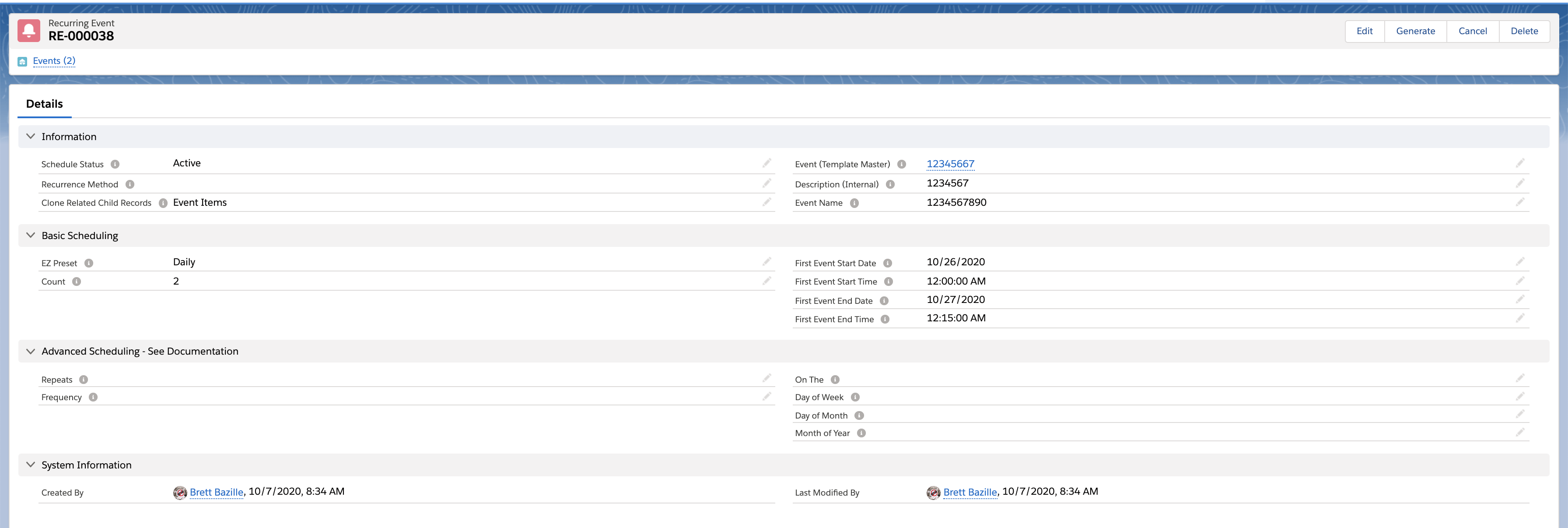Click info icon beside Recurrence Method

pyautogui.click(x=129, y=184)
